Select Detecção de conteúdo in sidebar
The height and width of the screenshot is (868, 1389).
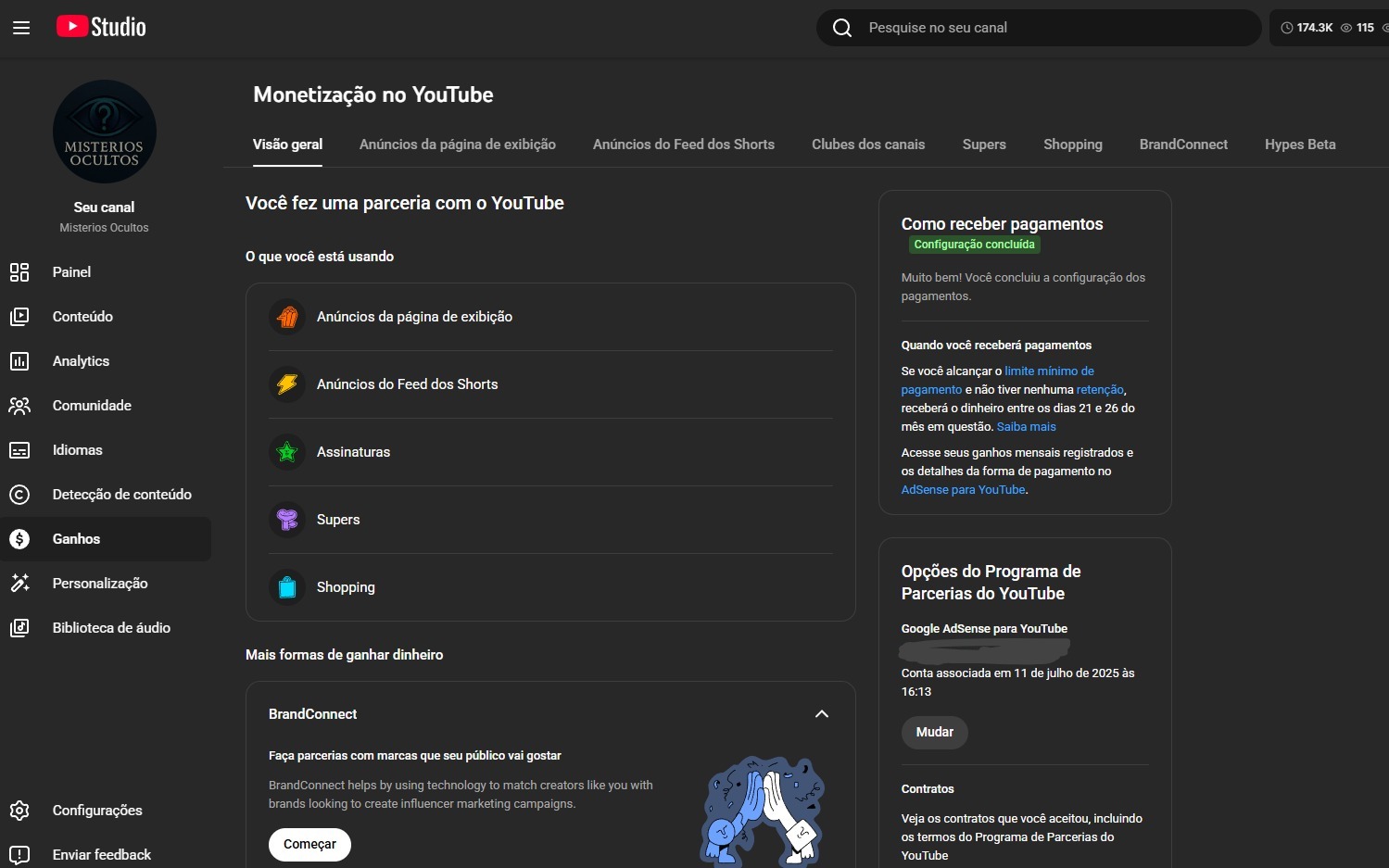121,495
